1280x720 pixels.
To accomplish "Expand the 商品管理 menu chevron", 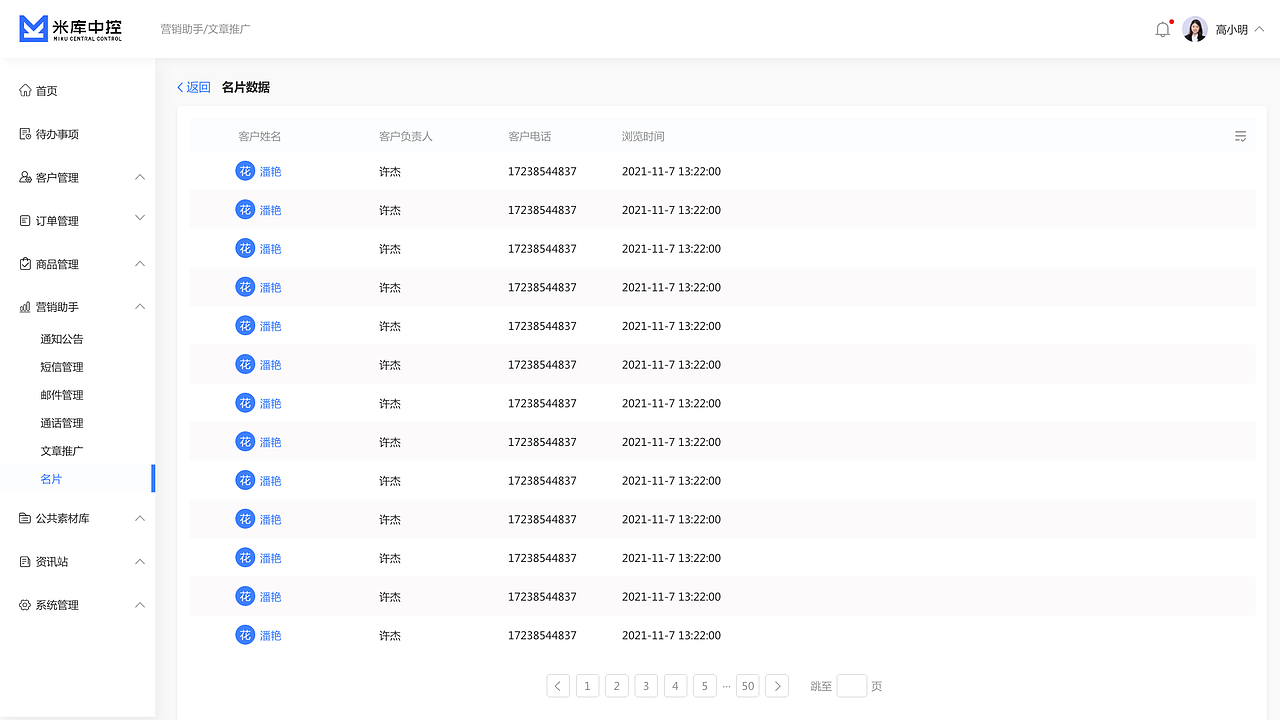I will [x=140, y=264].
